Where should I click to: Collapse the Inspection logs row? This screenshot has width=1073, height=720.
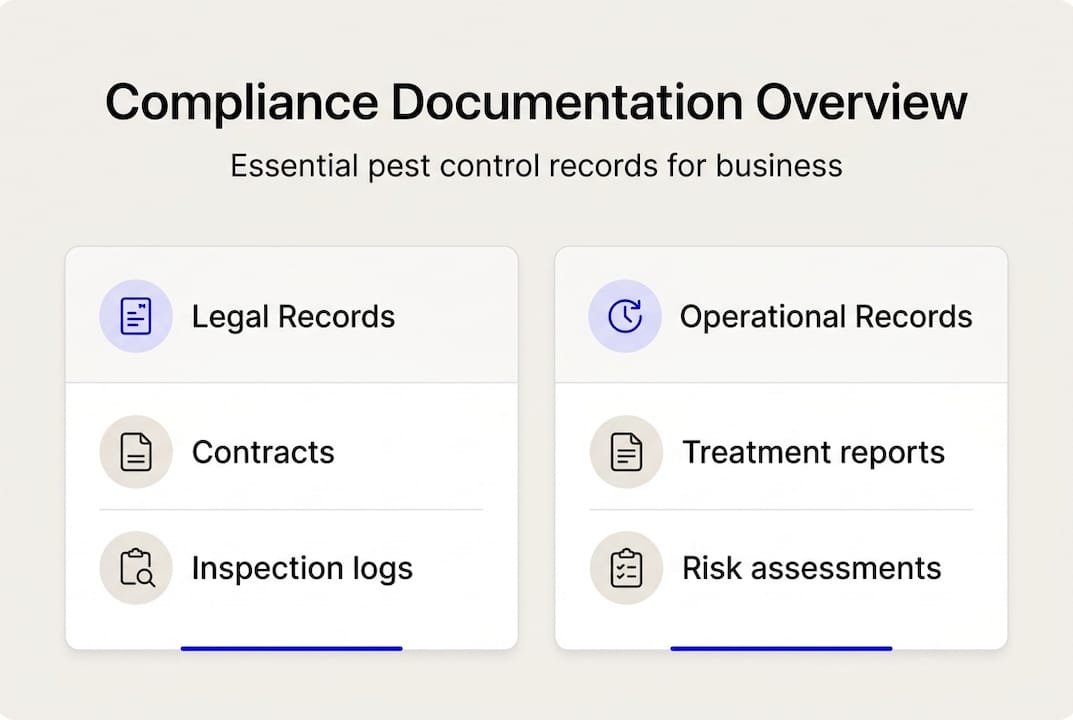302,568
